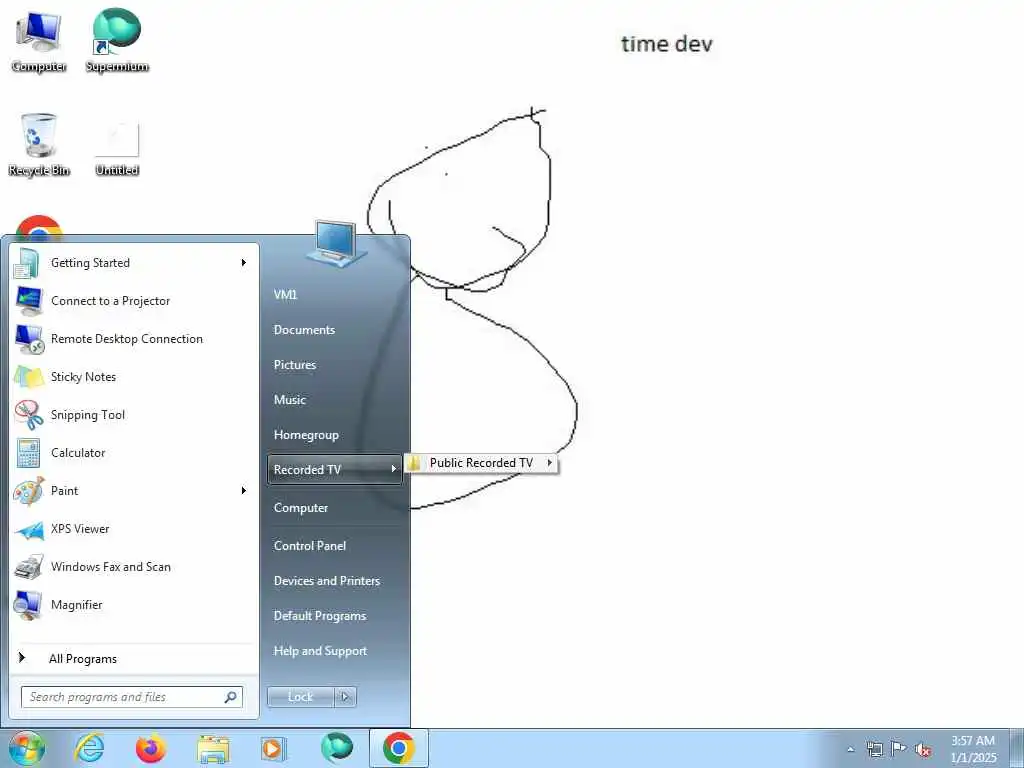
Task: Click the Lock button
Action: pos(300,697)
